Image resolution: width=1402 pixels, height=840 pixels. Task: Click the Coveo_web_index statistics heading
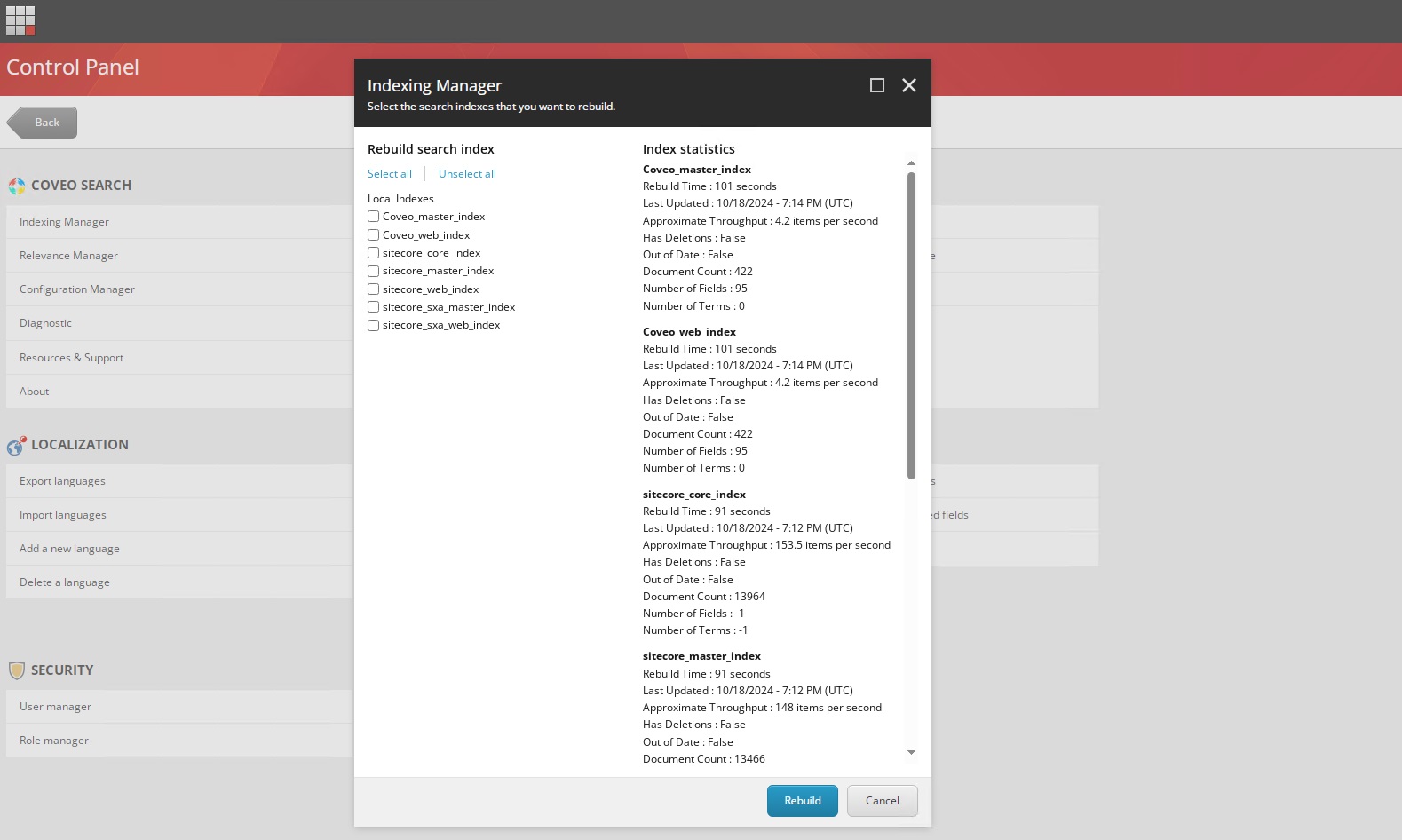tap(689, 332)
